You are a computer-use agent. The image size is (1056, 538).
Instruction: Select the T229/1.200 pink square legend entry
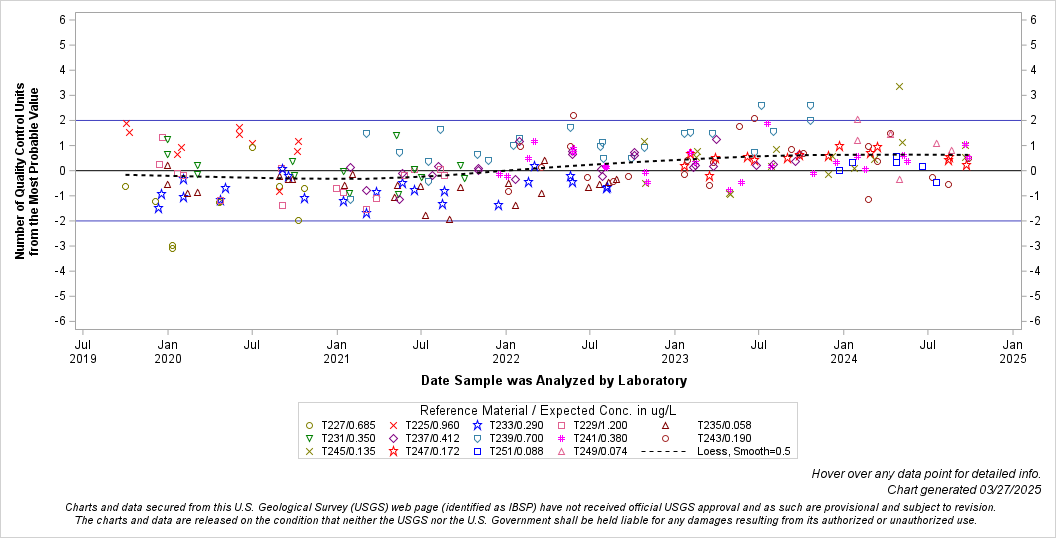pyautogui.click(x=593, y=426)
